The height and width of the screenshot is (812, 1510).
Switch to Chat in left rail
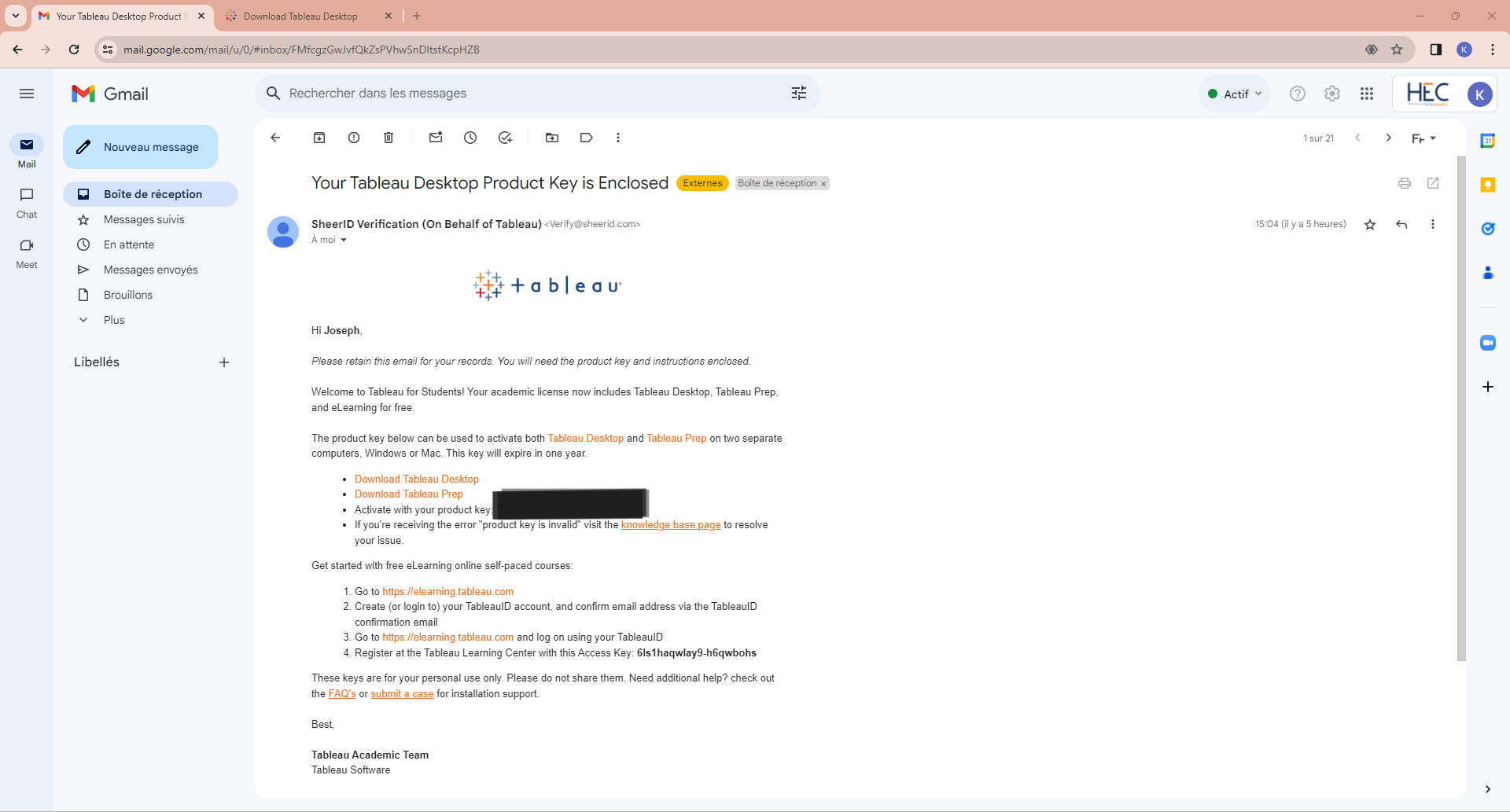tap(27, 203)
